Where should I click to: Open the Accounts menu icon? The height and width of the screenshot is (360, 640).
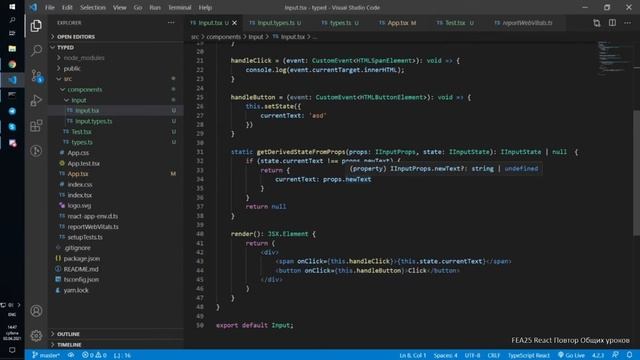(36, 311)
